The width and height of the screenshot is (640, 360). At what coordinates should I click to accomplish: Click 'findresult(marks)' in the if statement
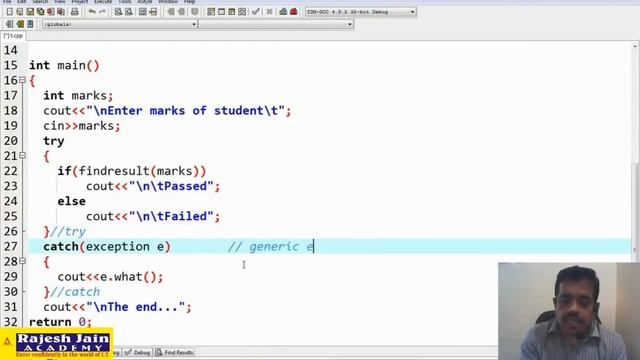139,171
